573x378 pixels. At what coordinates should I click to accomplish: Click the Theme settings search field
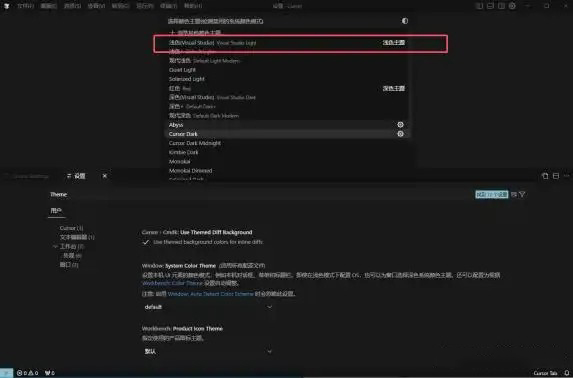pyautogui.click(x=261, y=194)
